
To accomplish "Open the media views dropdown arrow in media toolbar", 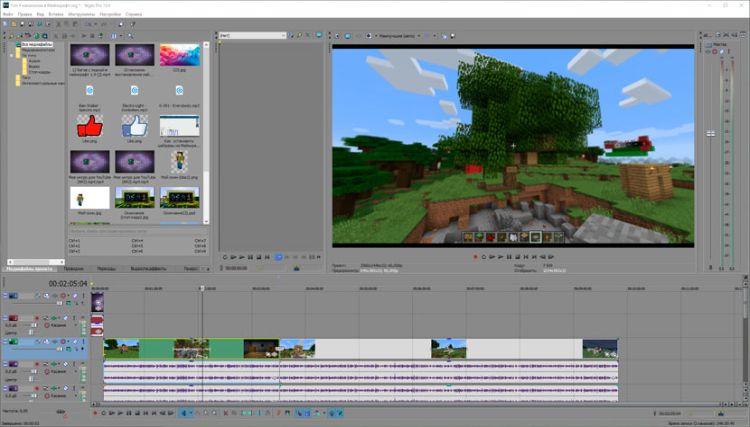I will pos(120,36).
